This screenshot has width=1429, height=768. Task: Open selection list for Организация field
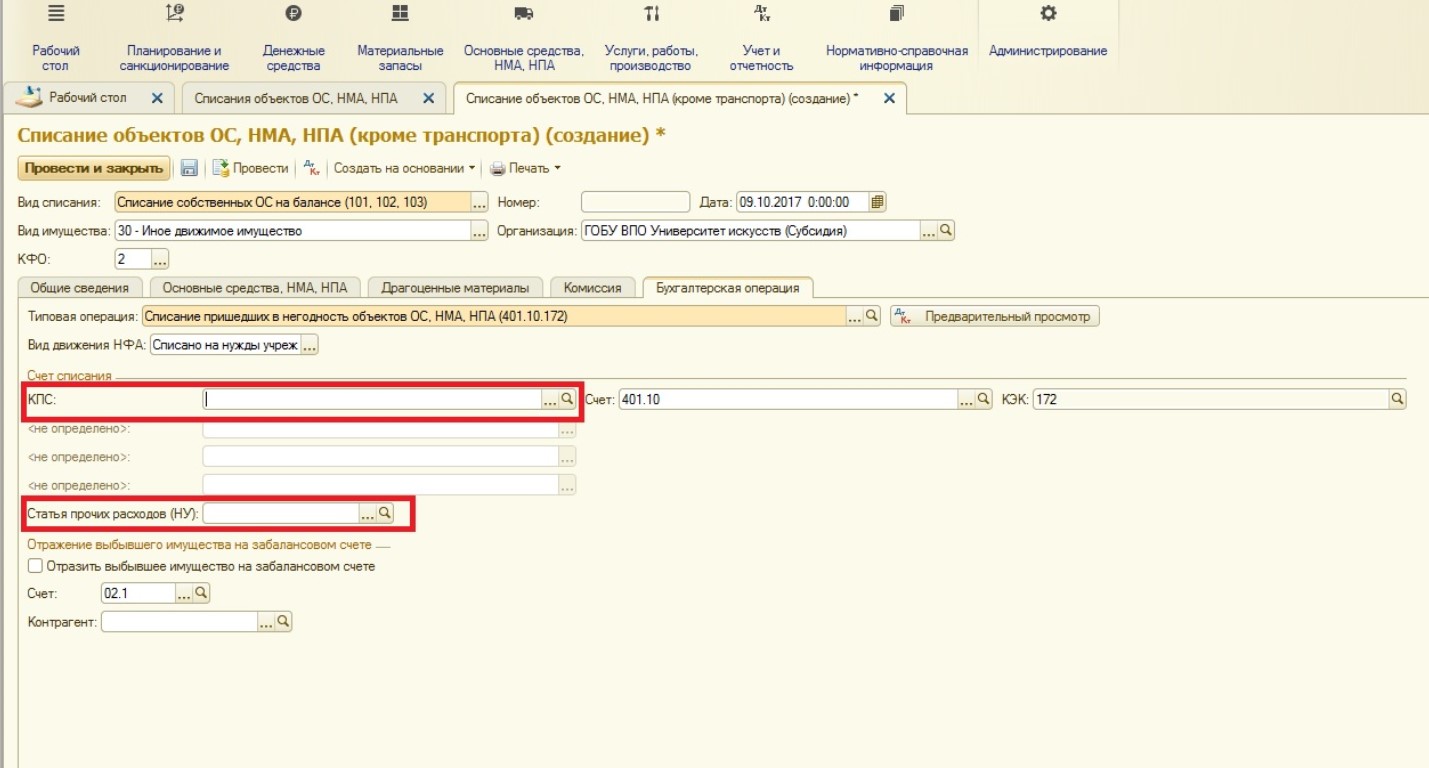929,231
